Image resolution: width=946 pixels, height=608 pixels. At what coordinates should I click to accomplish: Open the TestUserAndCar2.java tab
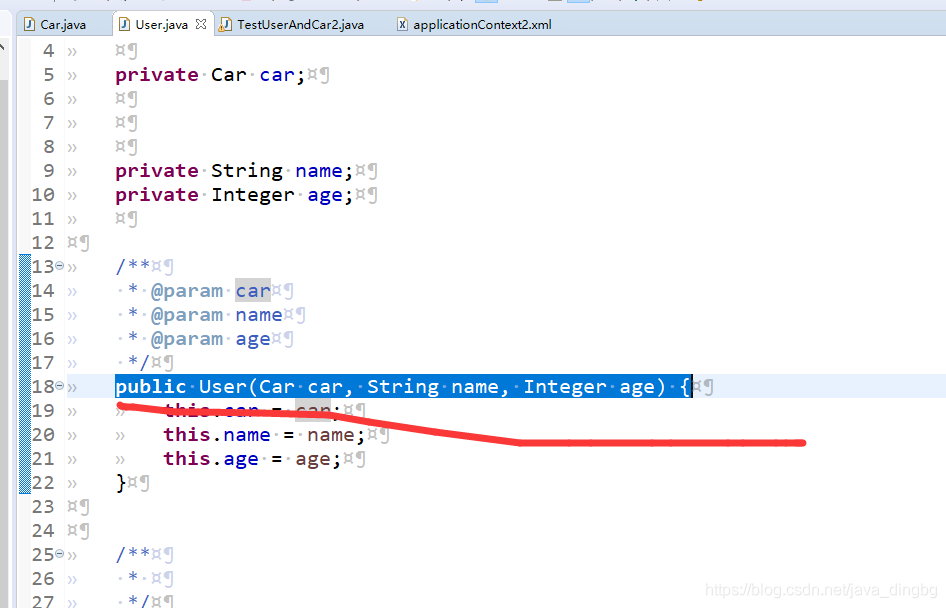[x=300, y=25]
